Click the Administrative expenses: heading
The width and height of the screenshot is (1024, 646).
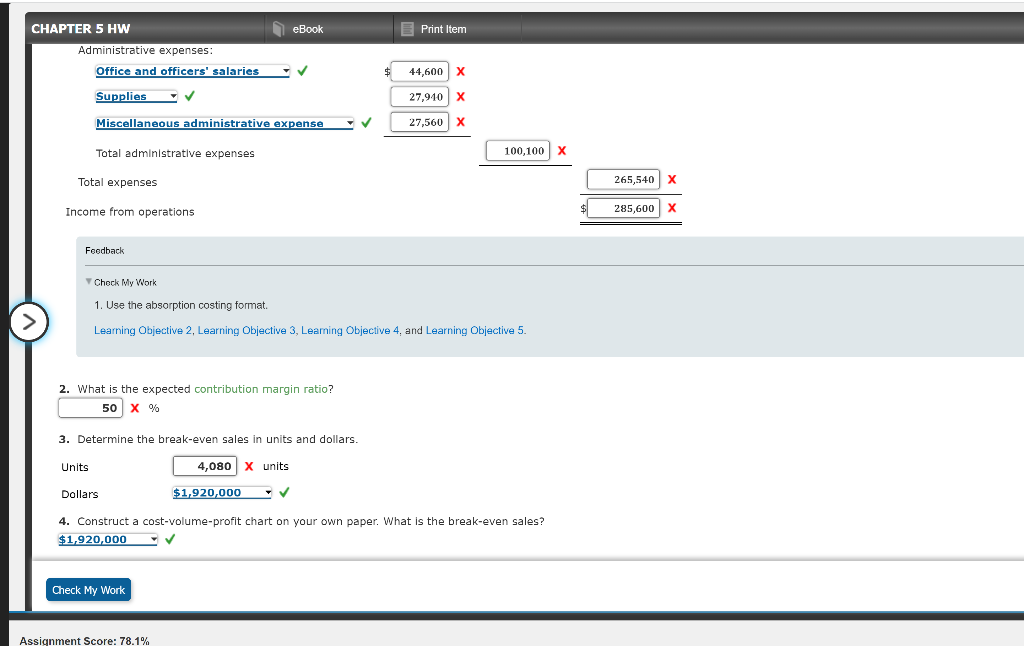tap(145, 50)
